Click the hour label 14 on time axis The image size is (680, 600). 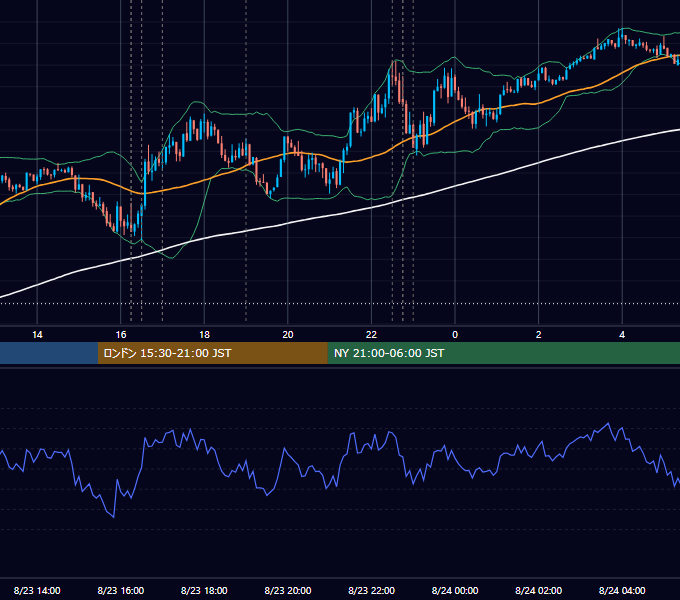point(37,335)
